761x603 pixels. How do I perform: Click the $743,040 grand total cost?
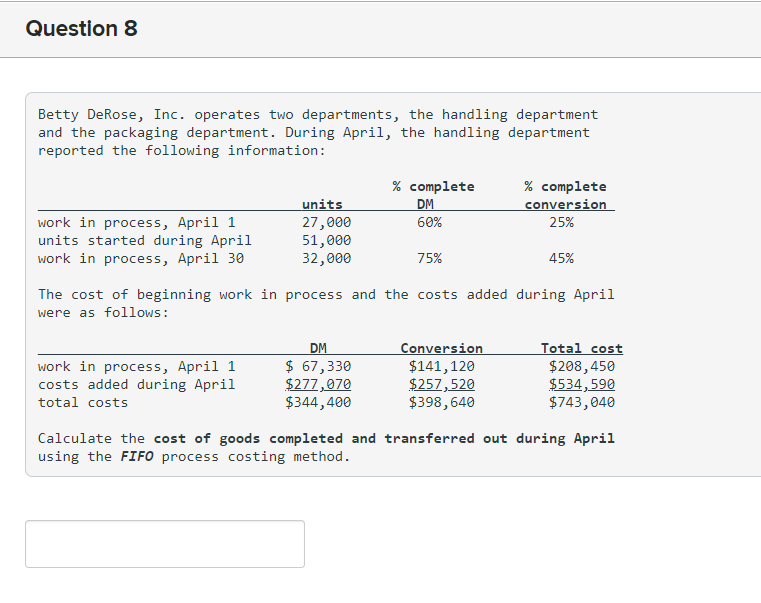[582, 402]
